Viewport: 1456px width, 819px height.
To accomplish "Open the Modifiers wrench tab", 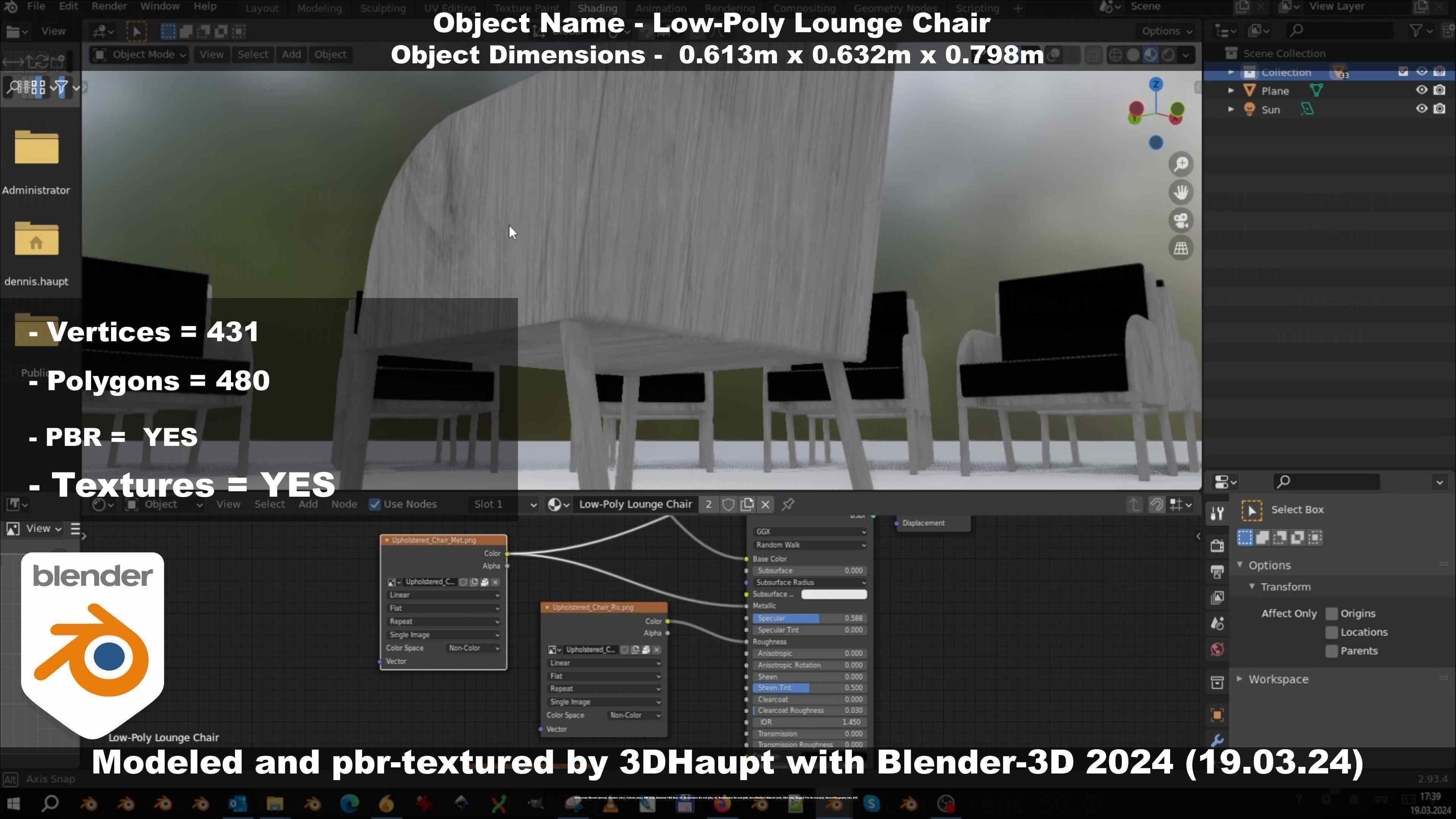I will click(x=1218, y=741).
